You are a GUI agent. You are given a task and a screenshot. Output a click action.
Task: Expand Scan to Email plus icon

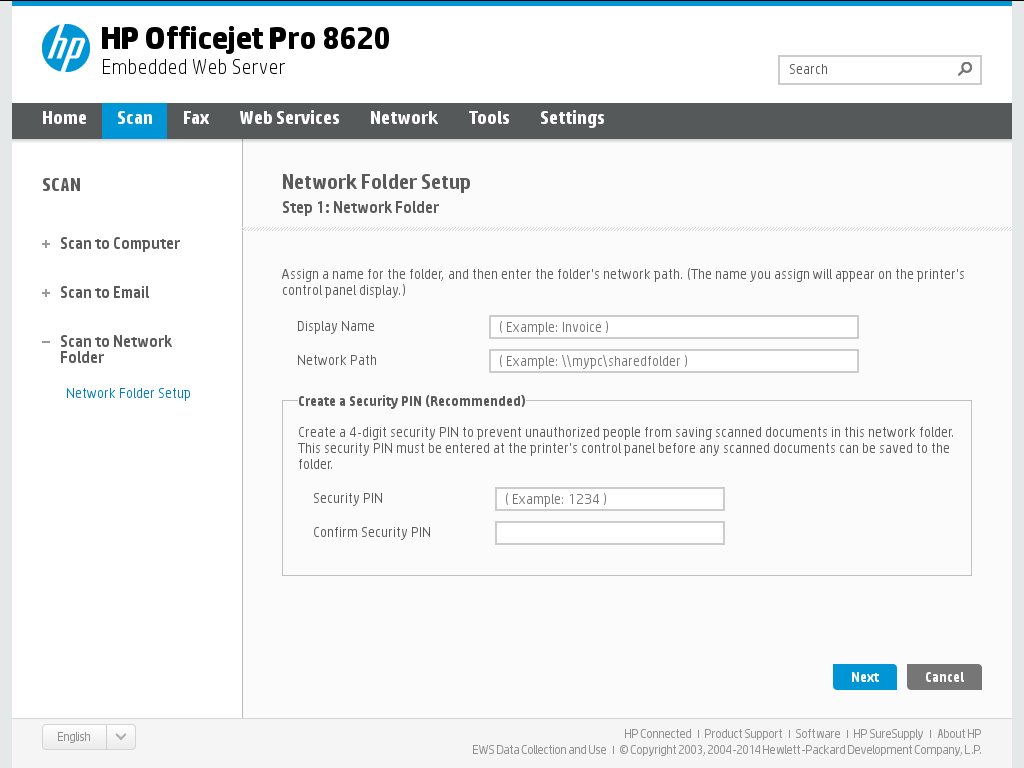point(46,293)
